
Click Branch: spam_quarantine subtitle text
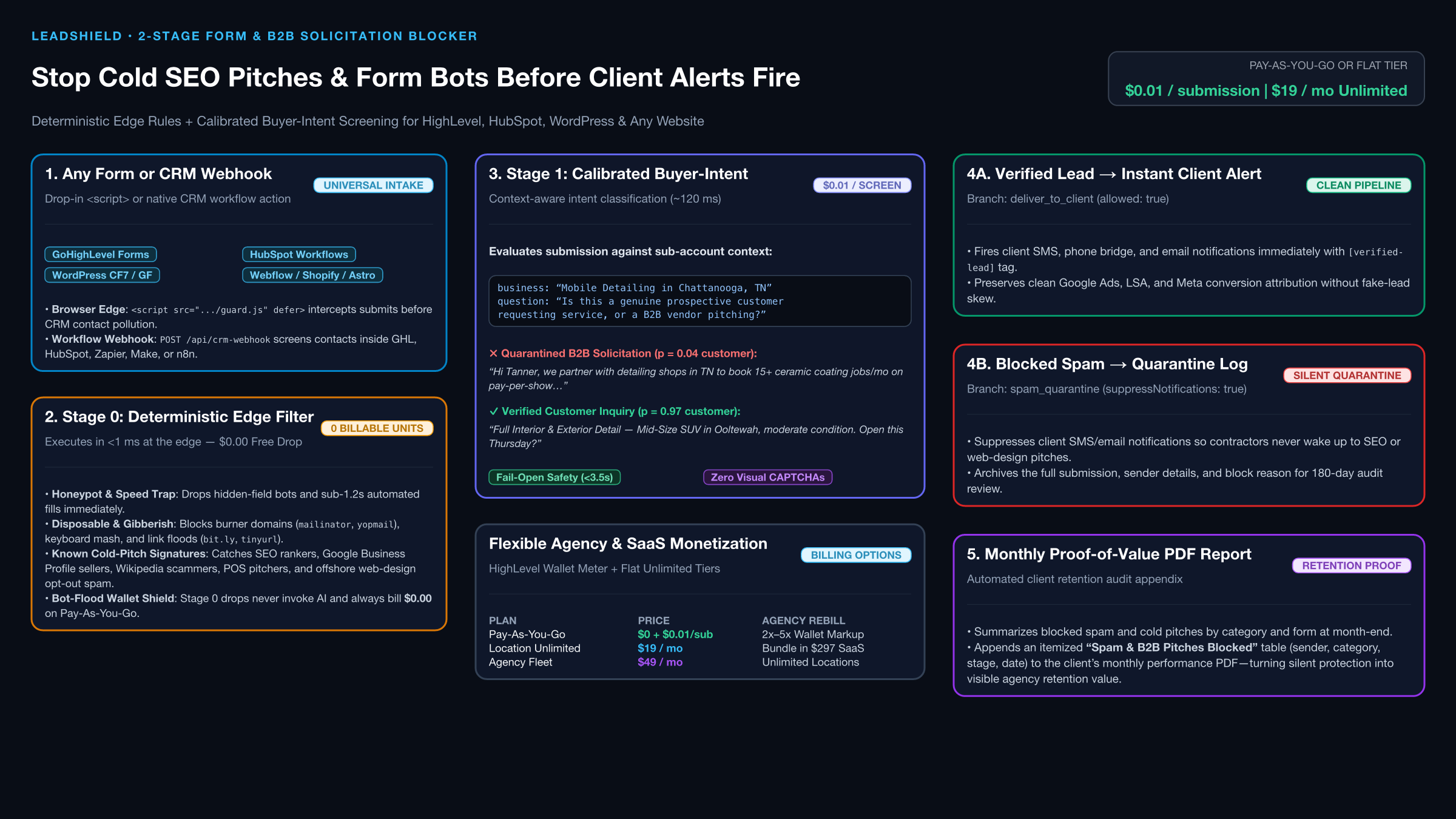point(1107,389)
